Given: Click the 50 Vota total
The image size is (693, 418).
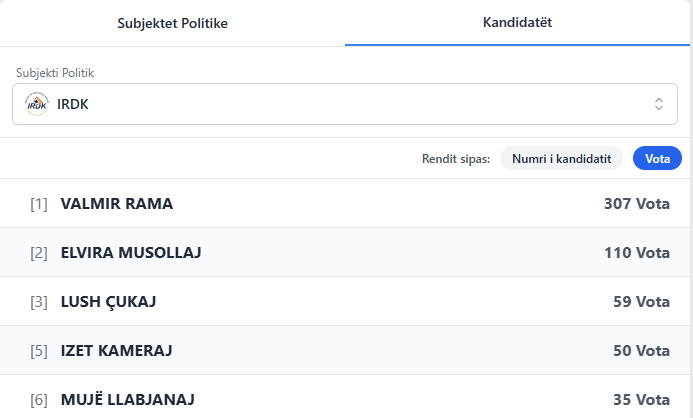Looking at the screenshot, I should pos(641,351).
